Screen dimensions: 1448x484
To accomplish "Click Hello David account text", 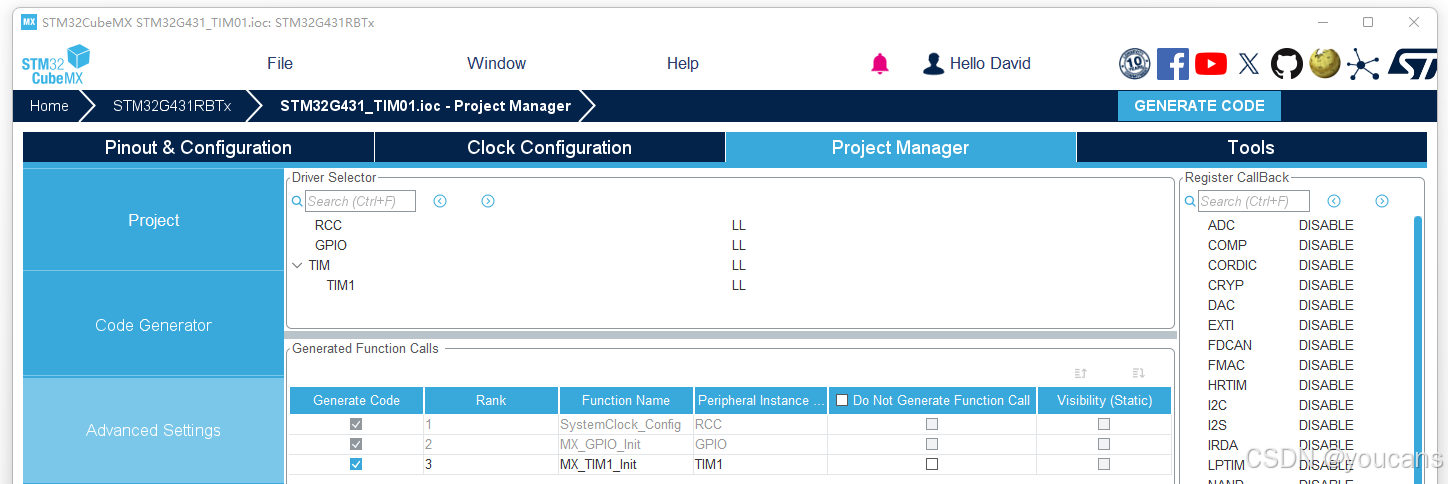I will pyautogui.click(x=990, y=63).
